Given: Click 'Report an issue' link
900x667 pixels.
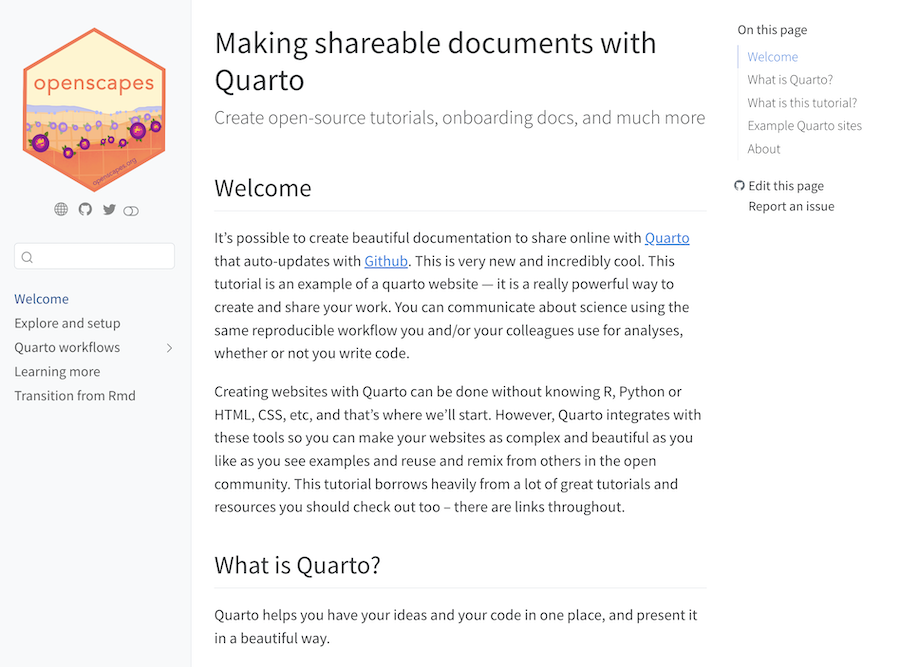Looking at the screenshot, I should click(x=791, y=207).
